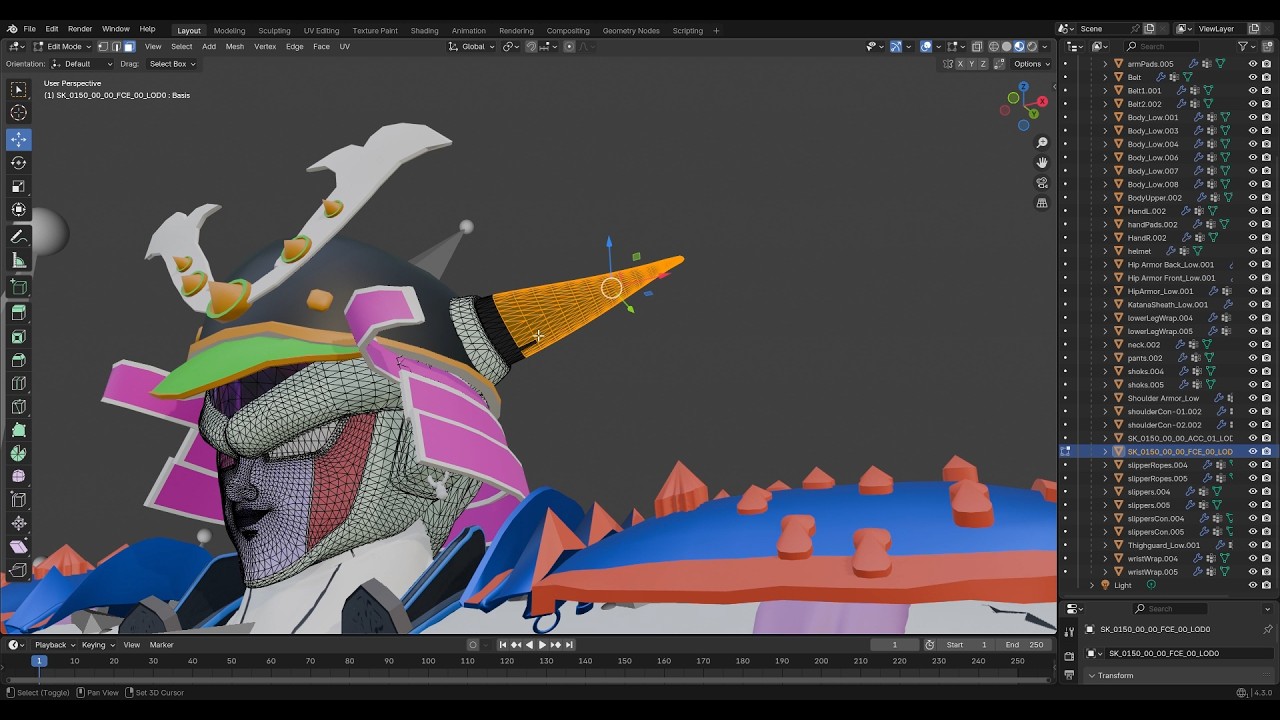Select the Cursor tool
1280x720 pixels.
pyautogui.click(x=18, y=113)
